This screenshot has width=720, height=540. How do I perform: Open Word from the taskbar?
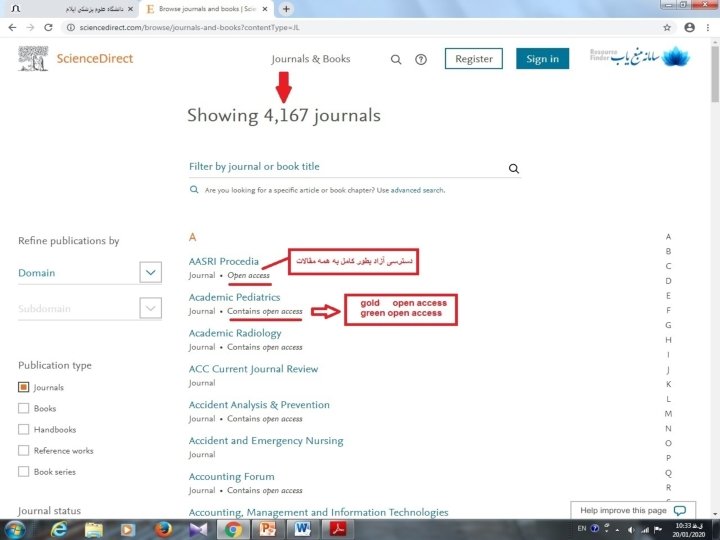click(303, 529)
